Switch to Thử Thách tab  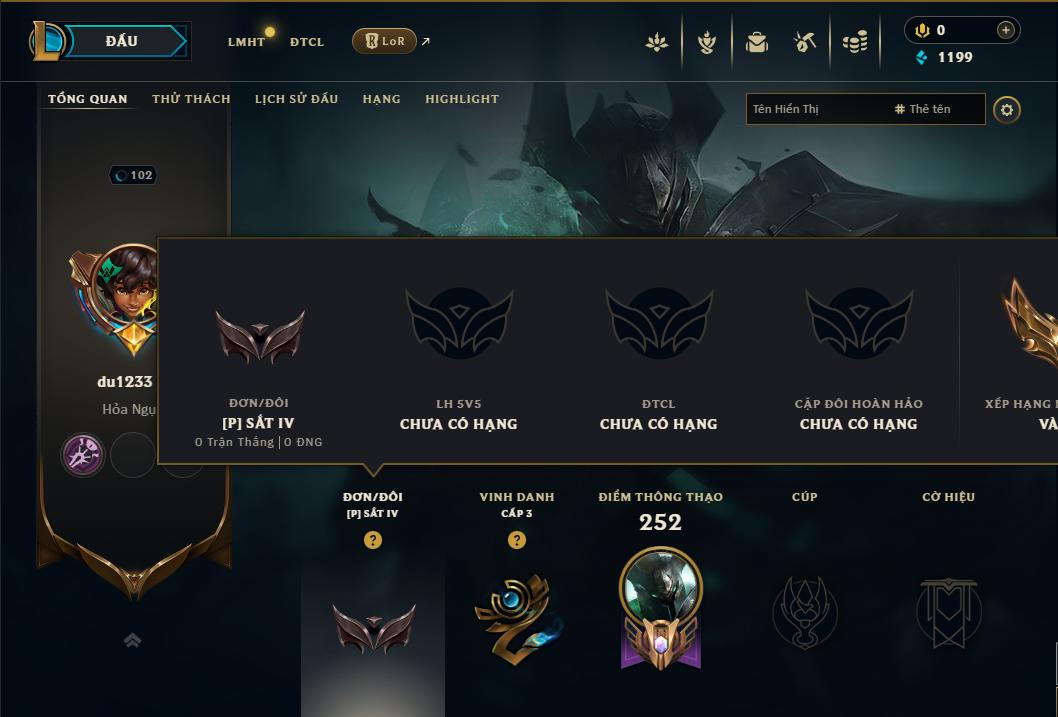coord(191,98)
